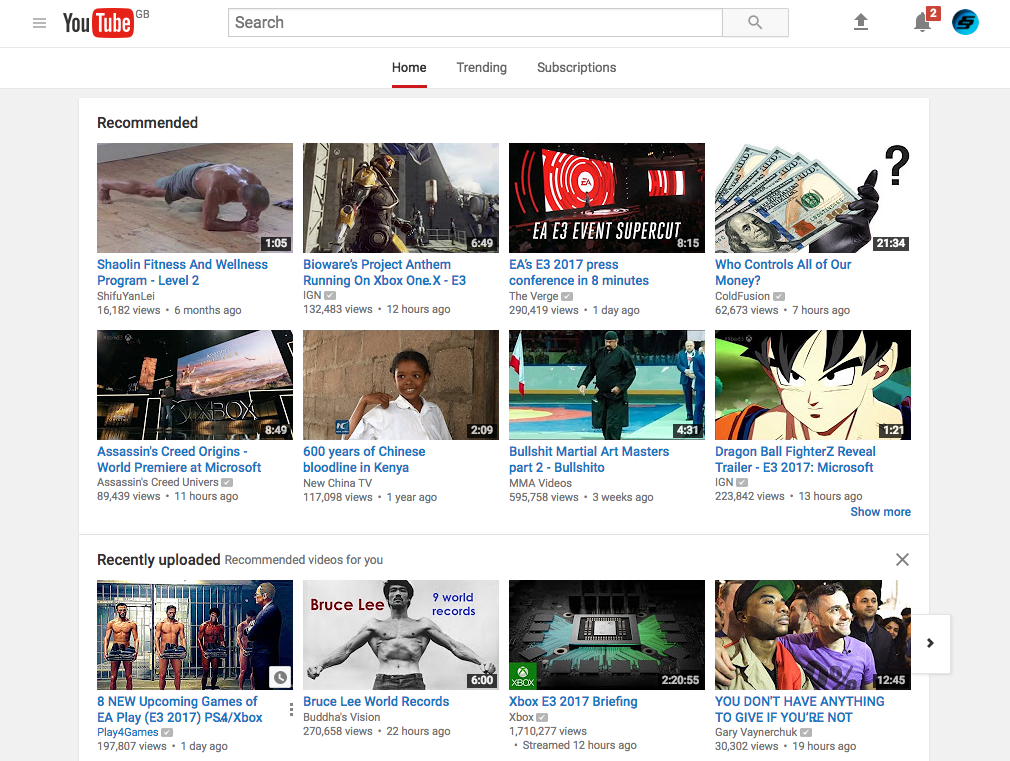Open Bioware's Project Anthem video title
This screenshot has height=761, width=1010.
[385, 273]
